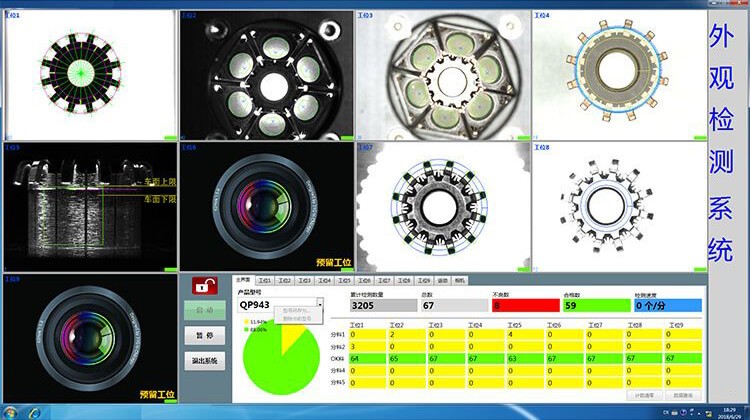Viewport: 750px width, 420px height.
Task: Click the 工位5 side-view scan image
Action: pos(90,207)
